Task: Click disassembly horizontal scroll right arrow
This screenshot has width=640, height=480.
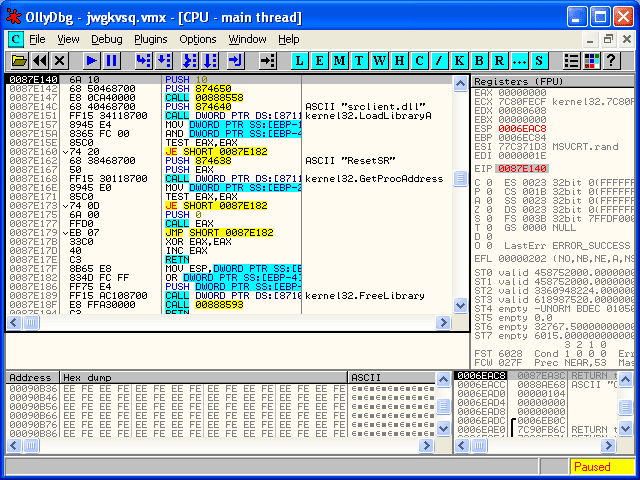Action: coord(443,322)
